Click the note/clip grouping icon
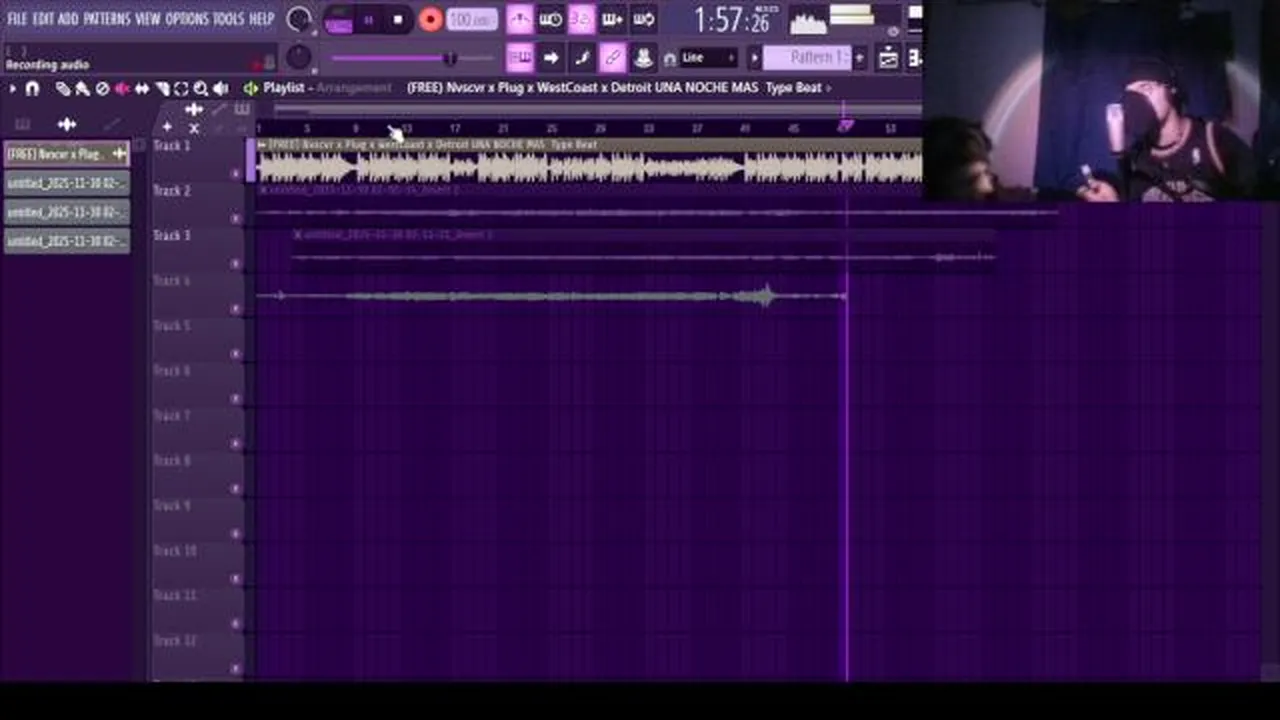The width and height of the screenshot is (1280, 720). [644, 58]
